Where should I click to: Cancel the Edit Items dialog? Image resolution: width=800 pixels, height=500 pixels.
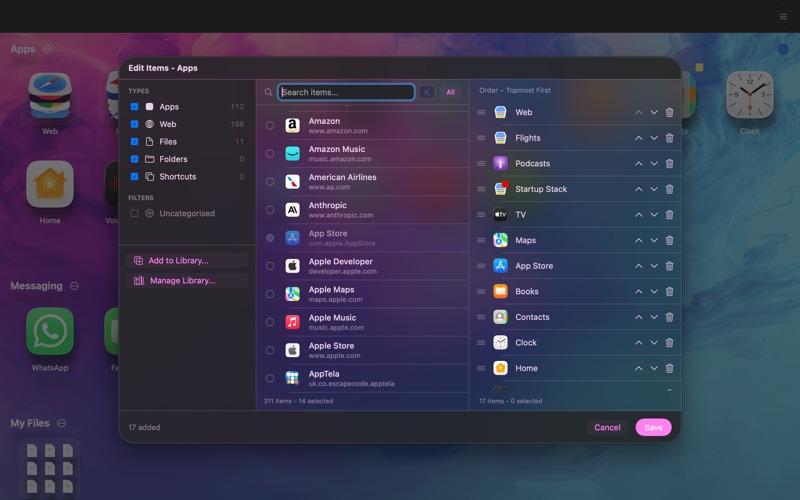607,428
